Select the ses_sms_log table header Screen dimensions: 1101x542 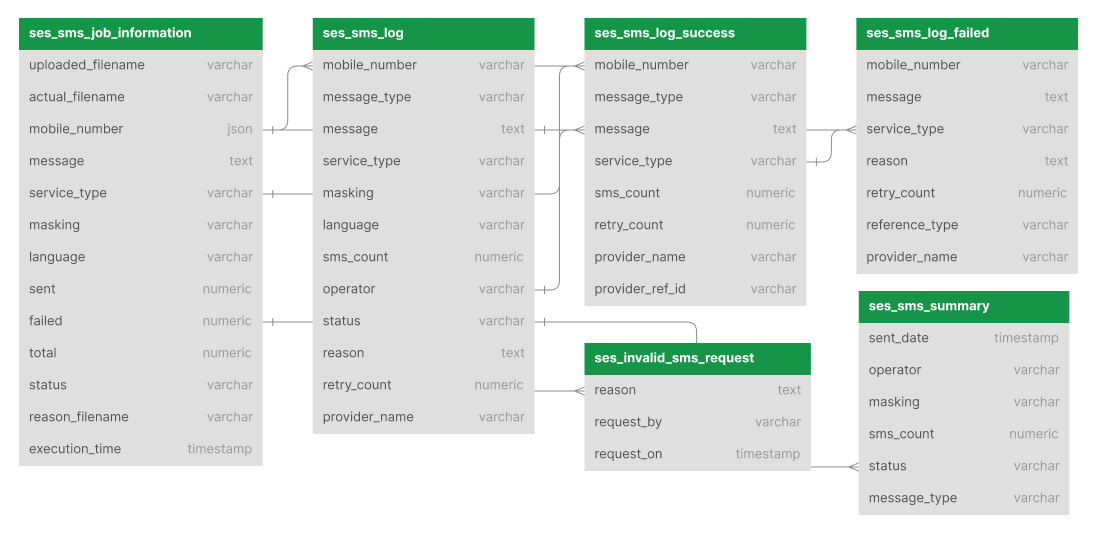(423, 34)
